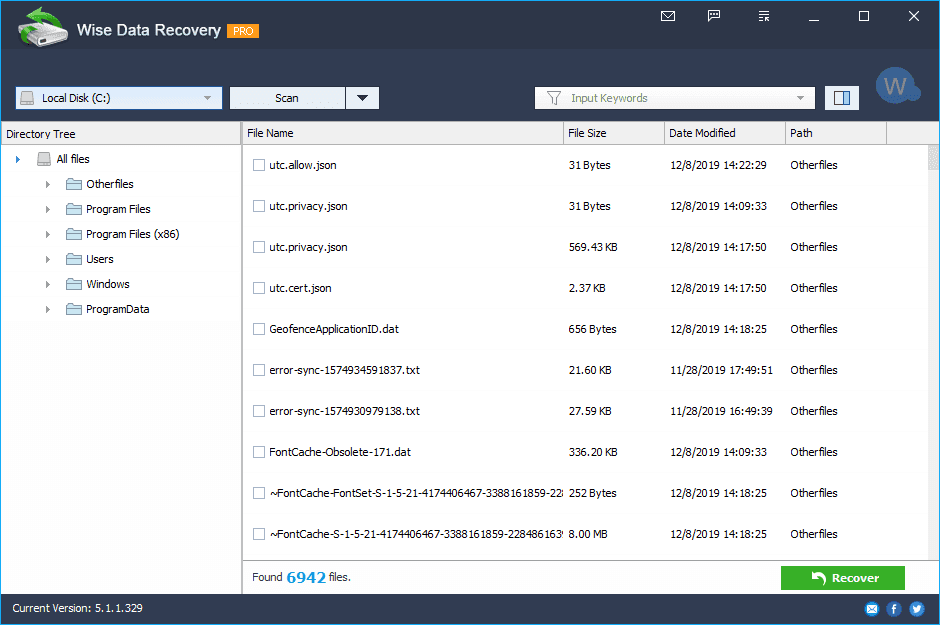Image resolution: width=940 pixels, height=625 pixels.
Task: Select the checkbox for GeofenceApplicationID.dat
Action: tap(258, 329)
